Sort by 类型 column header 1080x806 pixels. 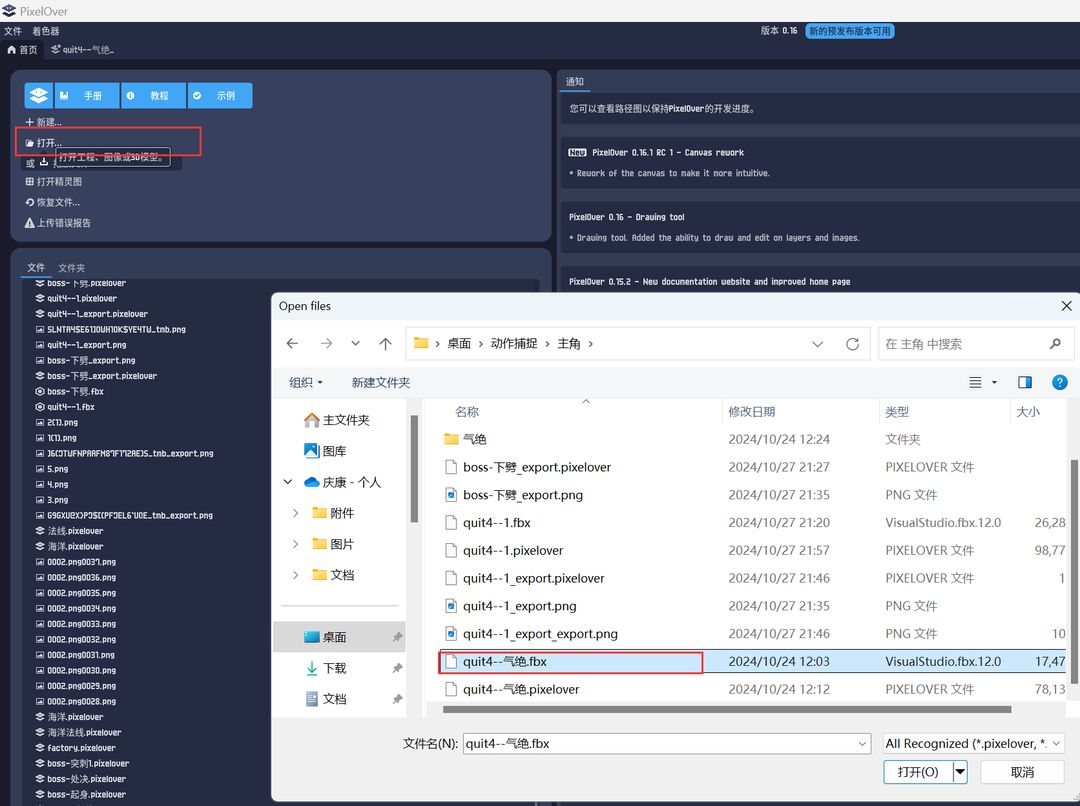pos(897,412)
